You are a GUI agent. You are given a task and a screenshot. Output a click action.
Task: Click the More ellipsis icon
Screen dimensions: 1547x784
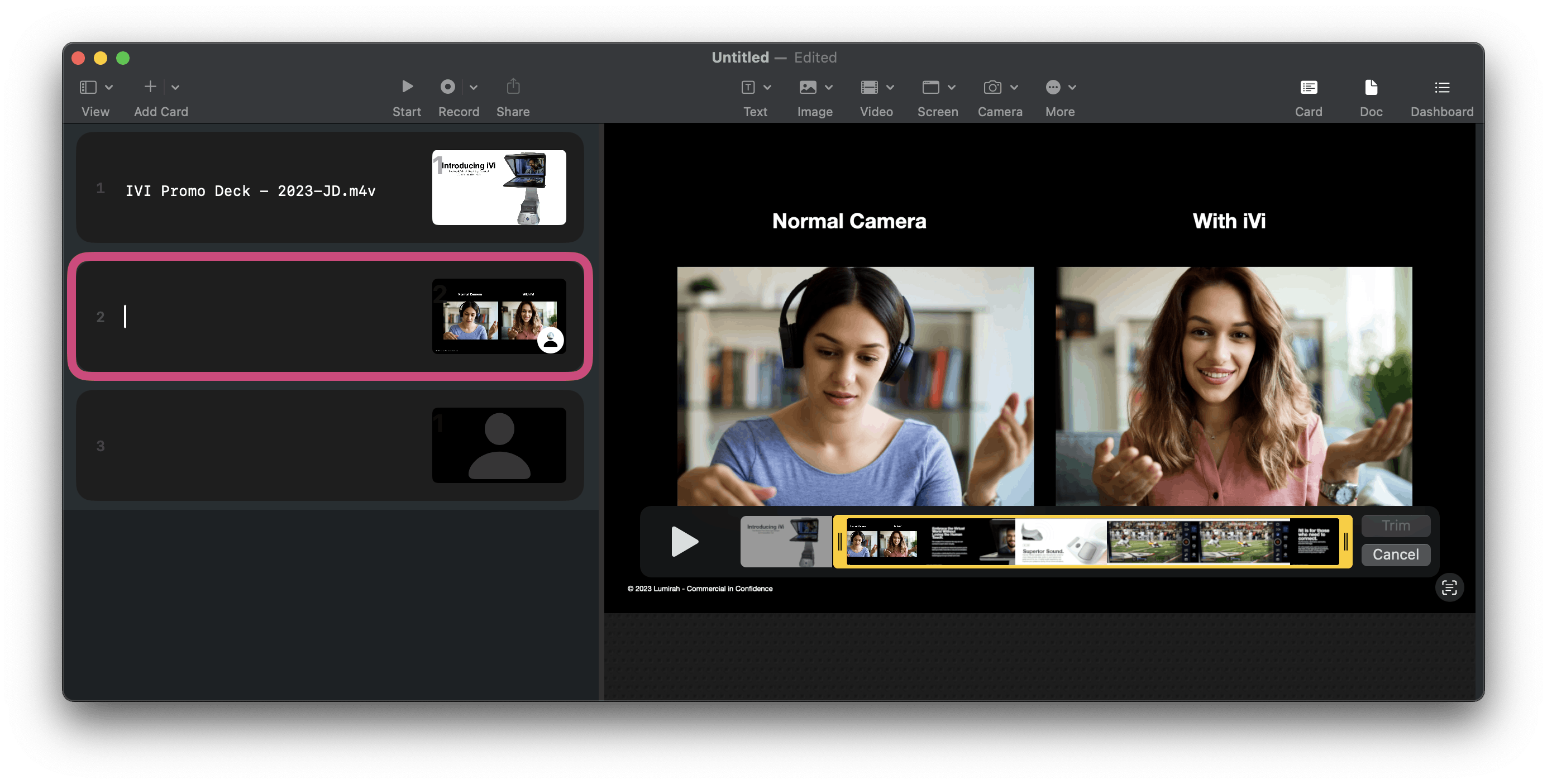tap(1053, 88)
